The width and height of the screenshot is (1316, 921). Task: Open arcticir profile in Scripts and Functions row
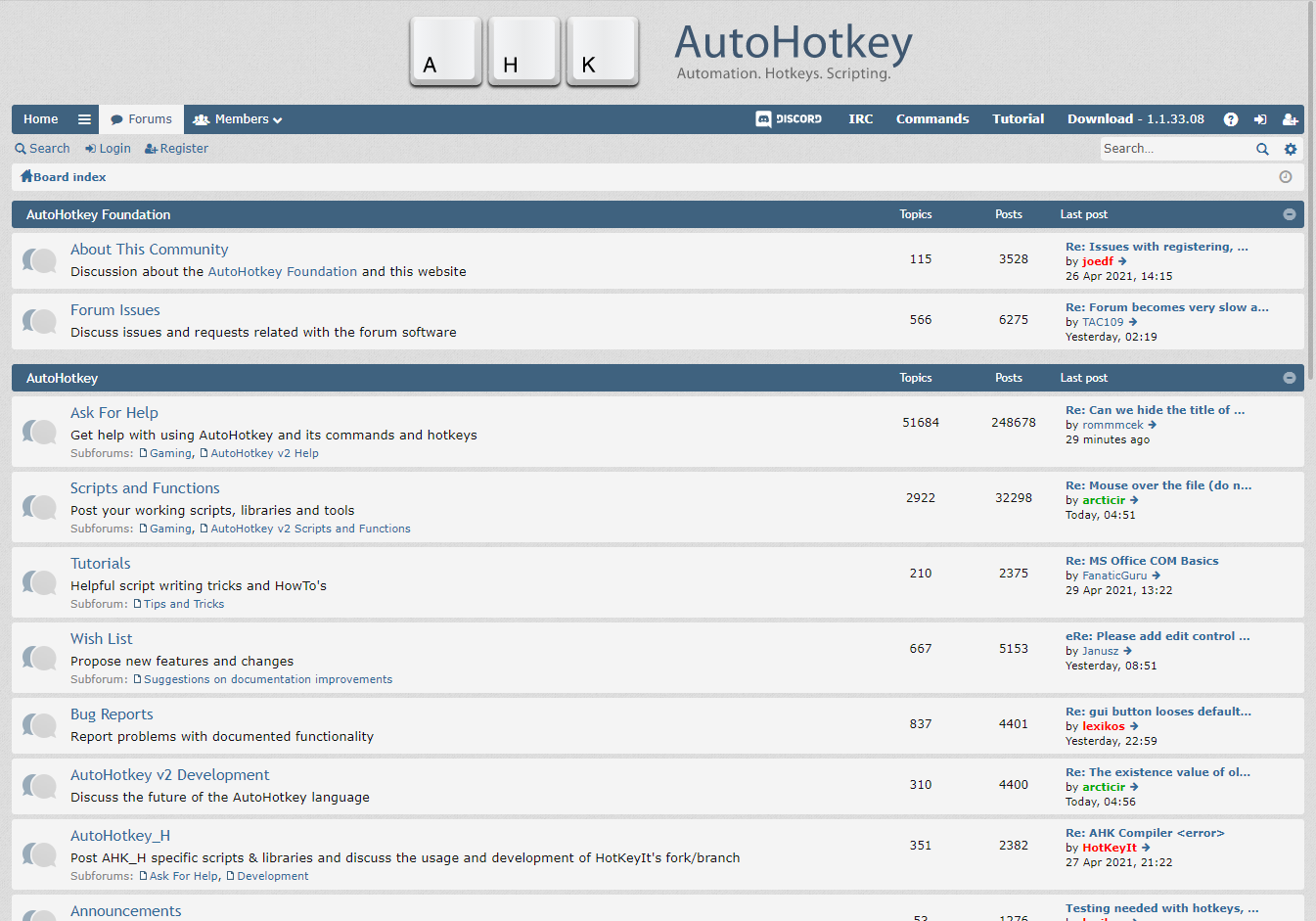[1104, 500]
